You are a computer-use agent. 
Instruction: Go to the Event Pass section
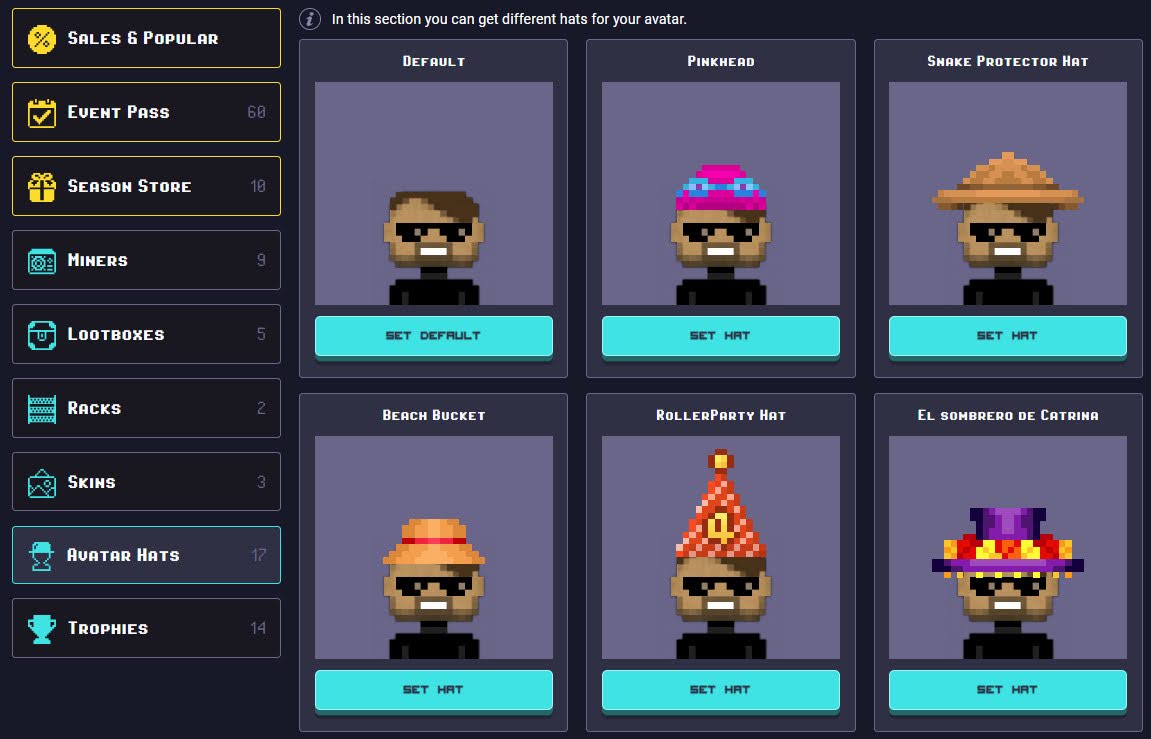tap(146, 112)
